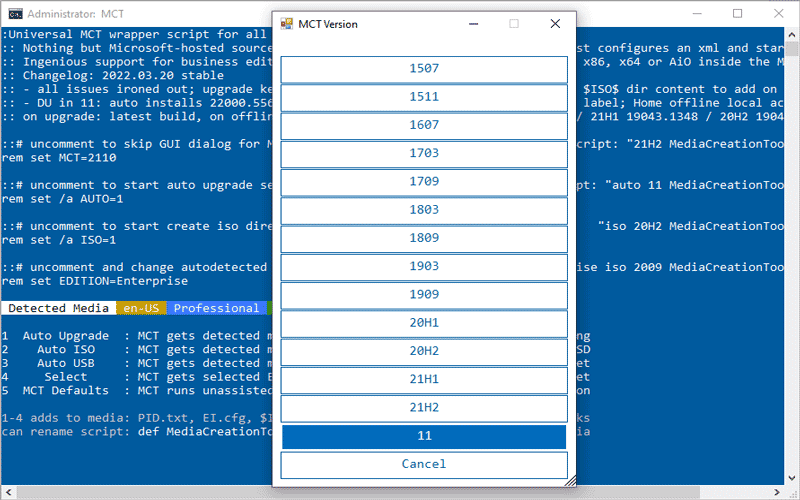Screen dimensions: 800x500
Task: Click the 'Select' option text in console
Action: point(66,377)
